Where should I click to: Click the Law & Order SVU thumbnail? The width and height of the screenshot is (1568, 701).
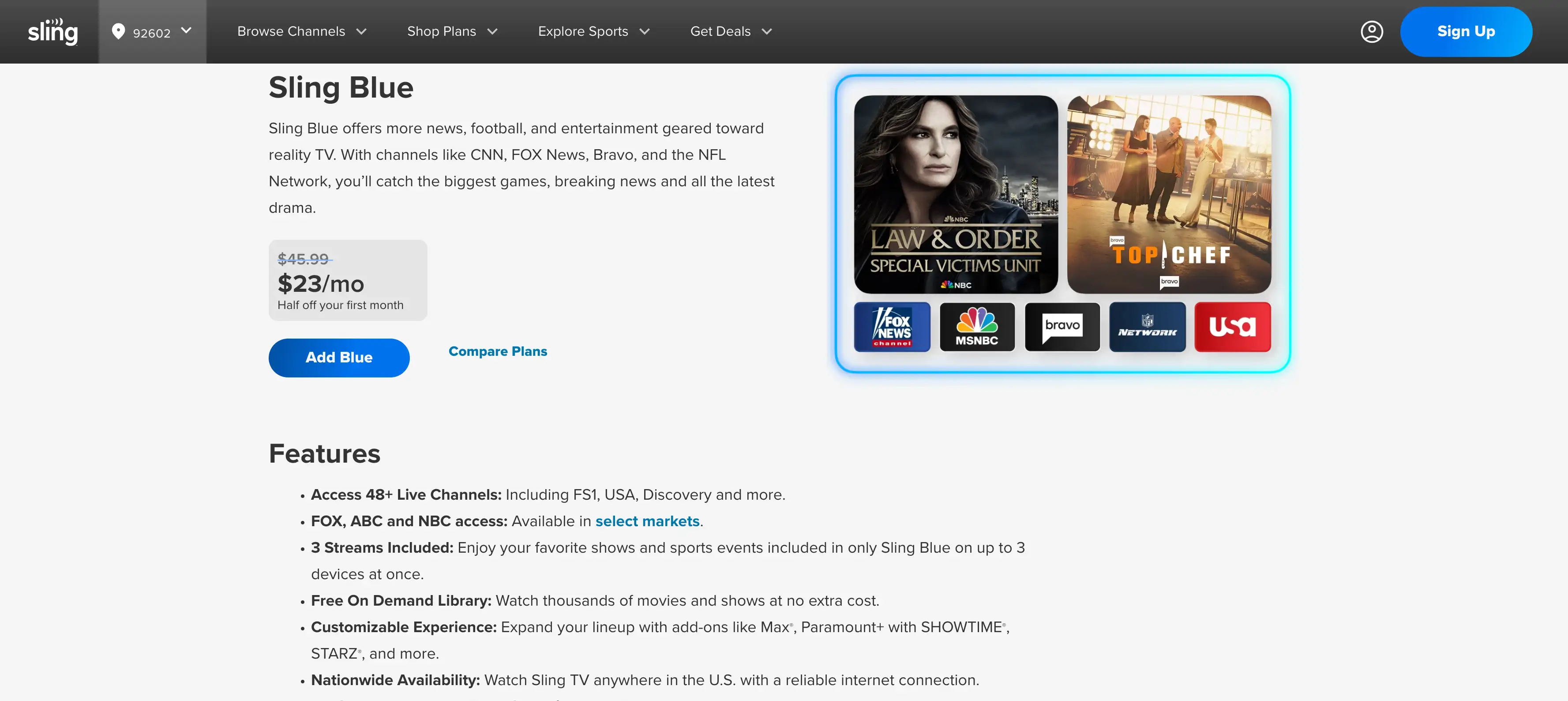[956, 194]
